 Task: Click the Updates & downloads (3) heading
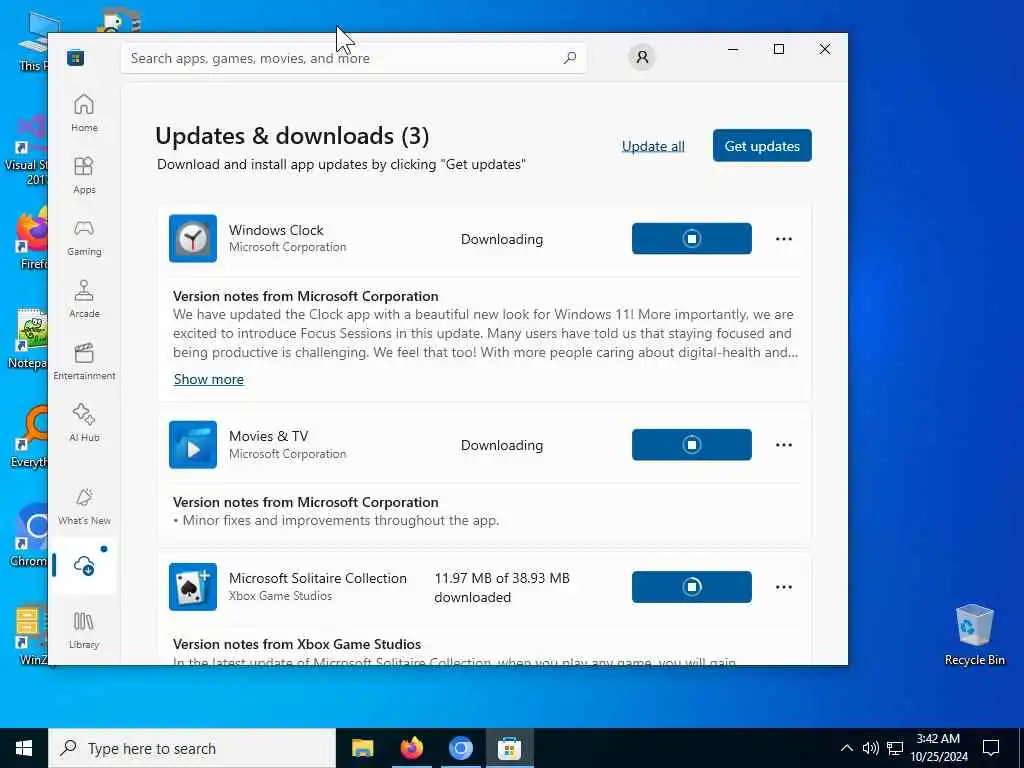292,136
